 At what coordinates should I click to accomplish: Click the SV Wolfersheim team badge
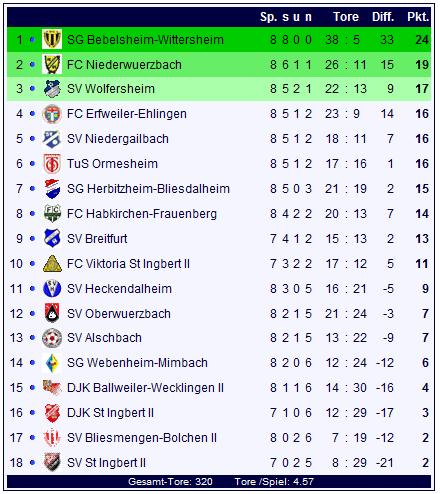pyautogui.click(x=52, y=89)
